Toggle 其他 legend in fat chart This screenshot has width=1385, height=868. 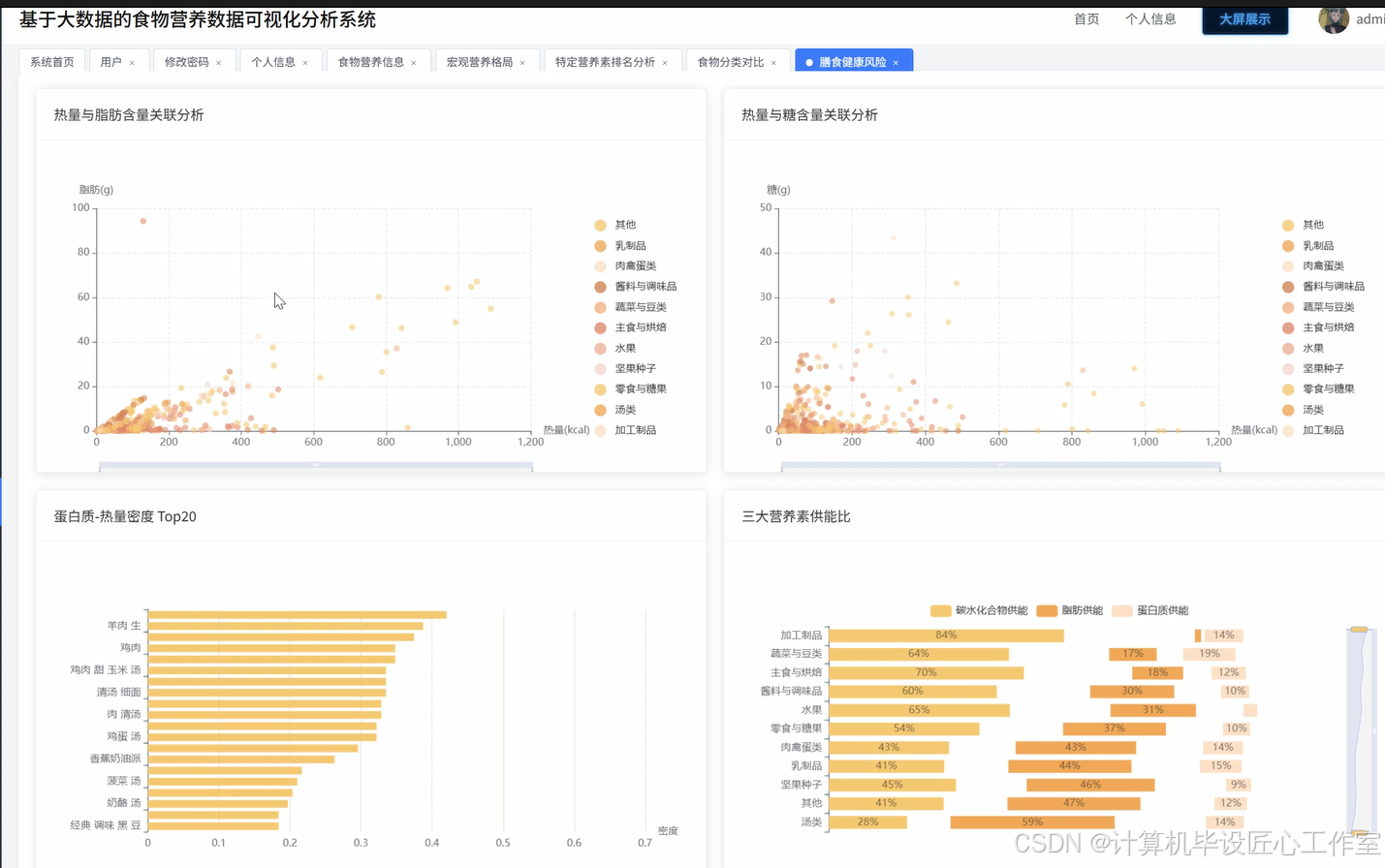[x=615, y=225]
